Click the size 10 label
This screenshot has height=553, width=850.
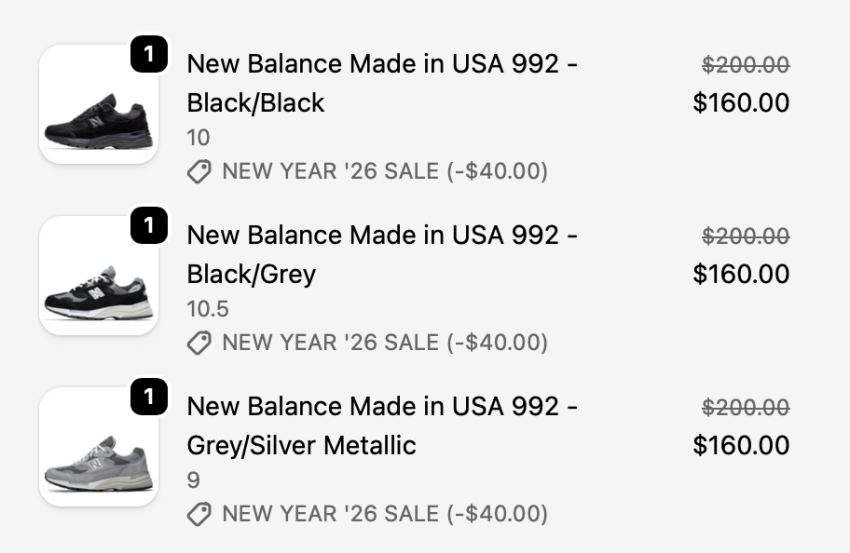[x=198, y=138]
